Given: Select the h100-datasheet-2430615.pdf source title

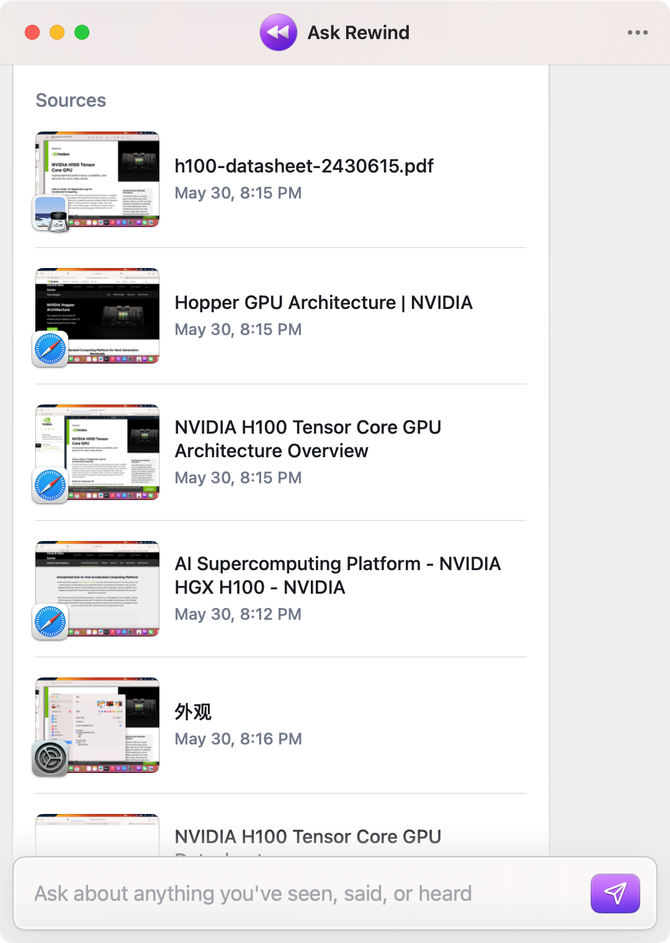Looking at the screenshot, I should click(304, 166).
